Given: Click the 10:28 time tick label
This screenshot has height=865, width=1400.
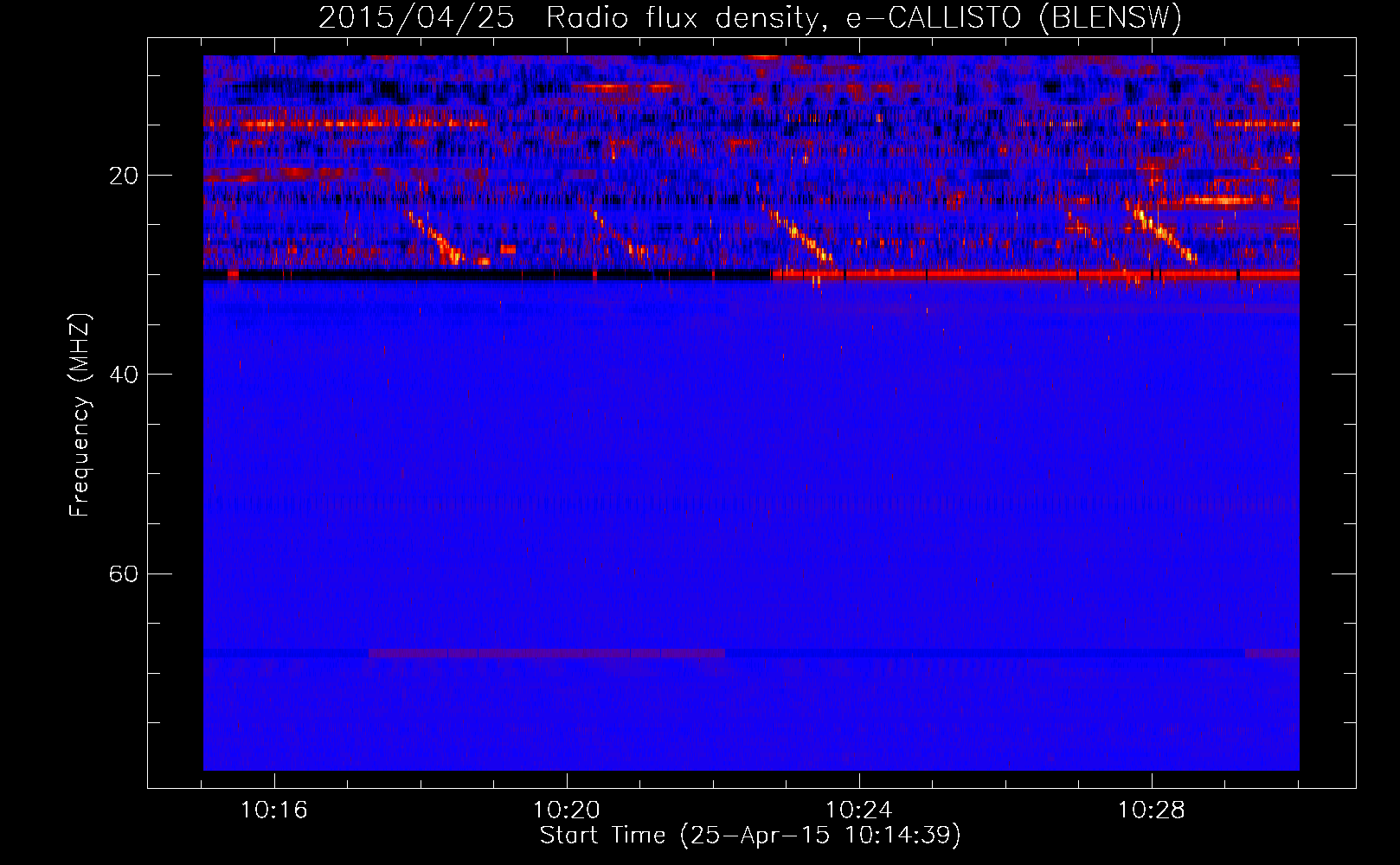Looking at the screenshot, I should coord(1152,811).
